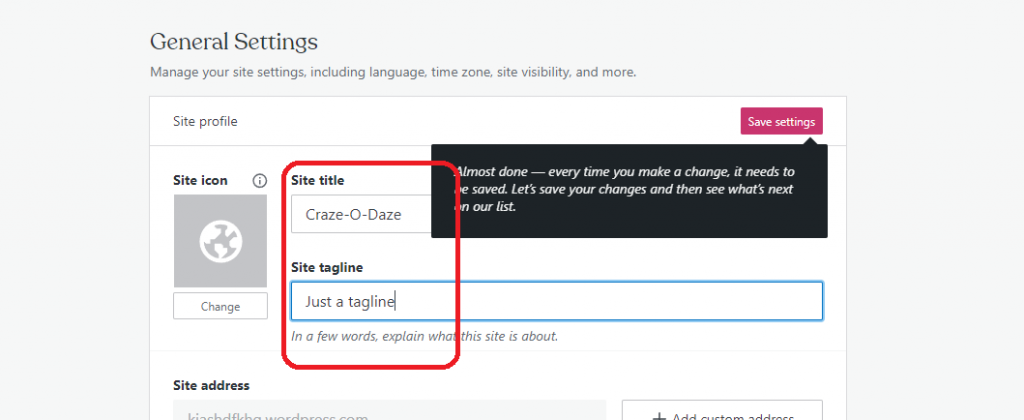This screenshot has width=1024, height=420.
Task: Click the dark Almost done tooltip message
Action: click(x=629, y=190)
